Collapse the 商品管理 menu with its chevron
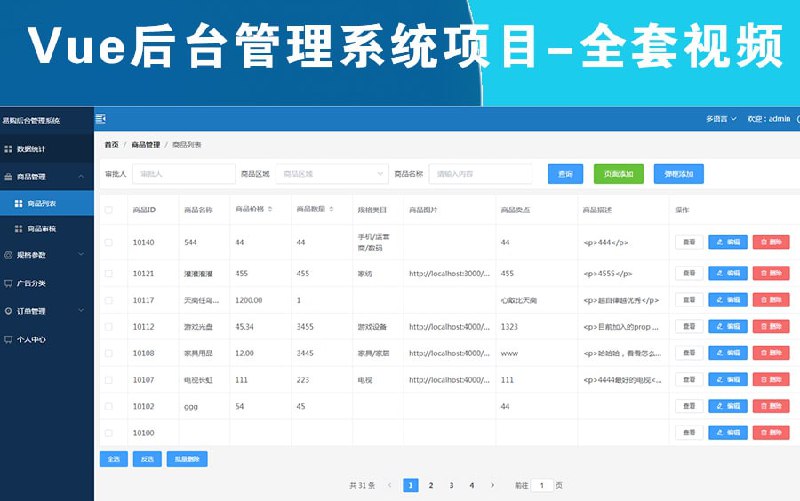Viewport: 800px width, 501px height. point(81,177)
